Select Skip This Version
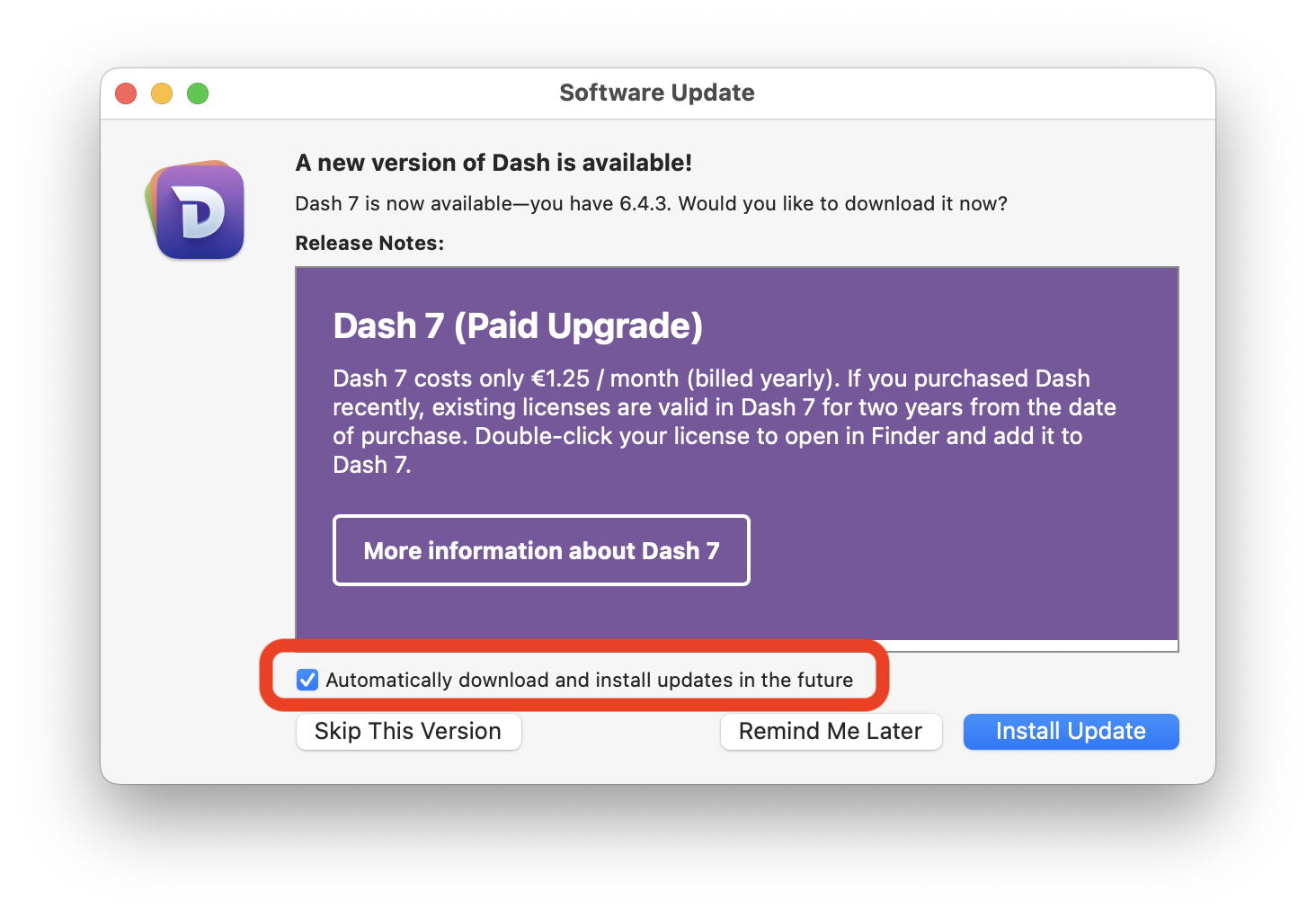The image size is (1316, 917). tap(408, 731)
